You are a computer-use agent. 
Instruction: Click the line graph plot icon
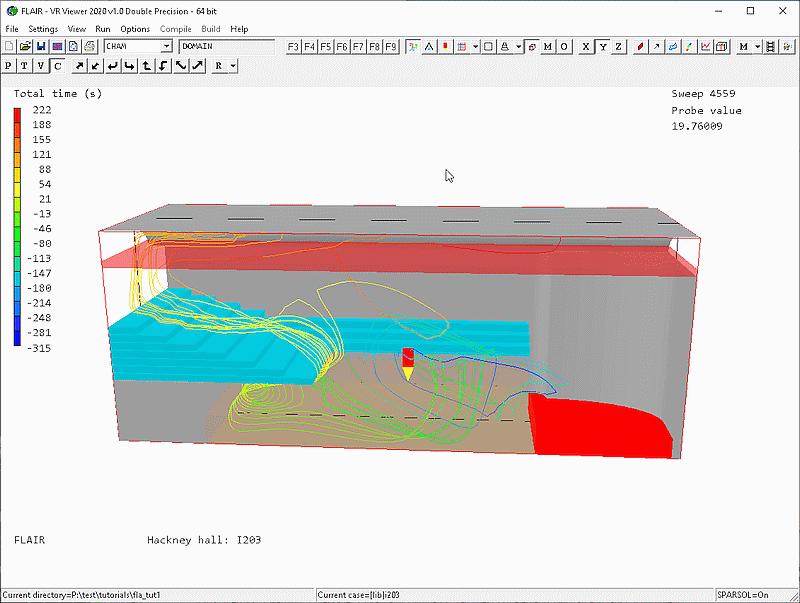pyautogui.click(x=706, y=46)
